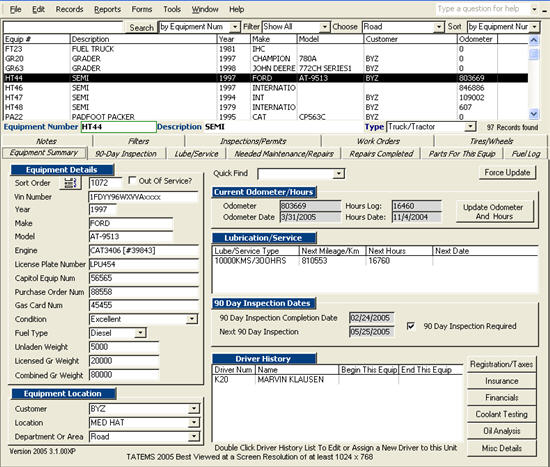Click the Description column header in equipment list

pos(143,39)
